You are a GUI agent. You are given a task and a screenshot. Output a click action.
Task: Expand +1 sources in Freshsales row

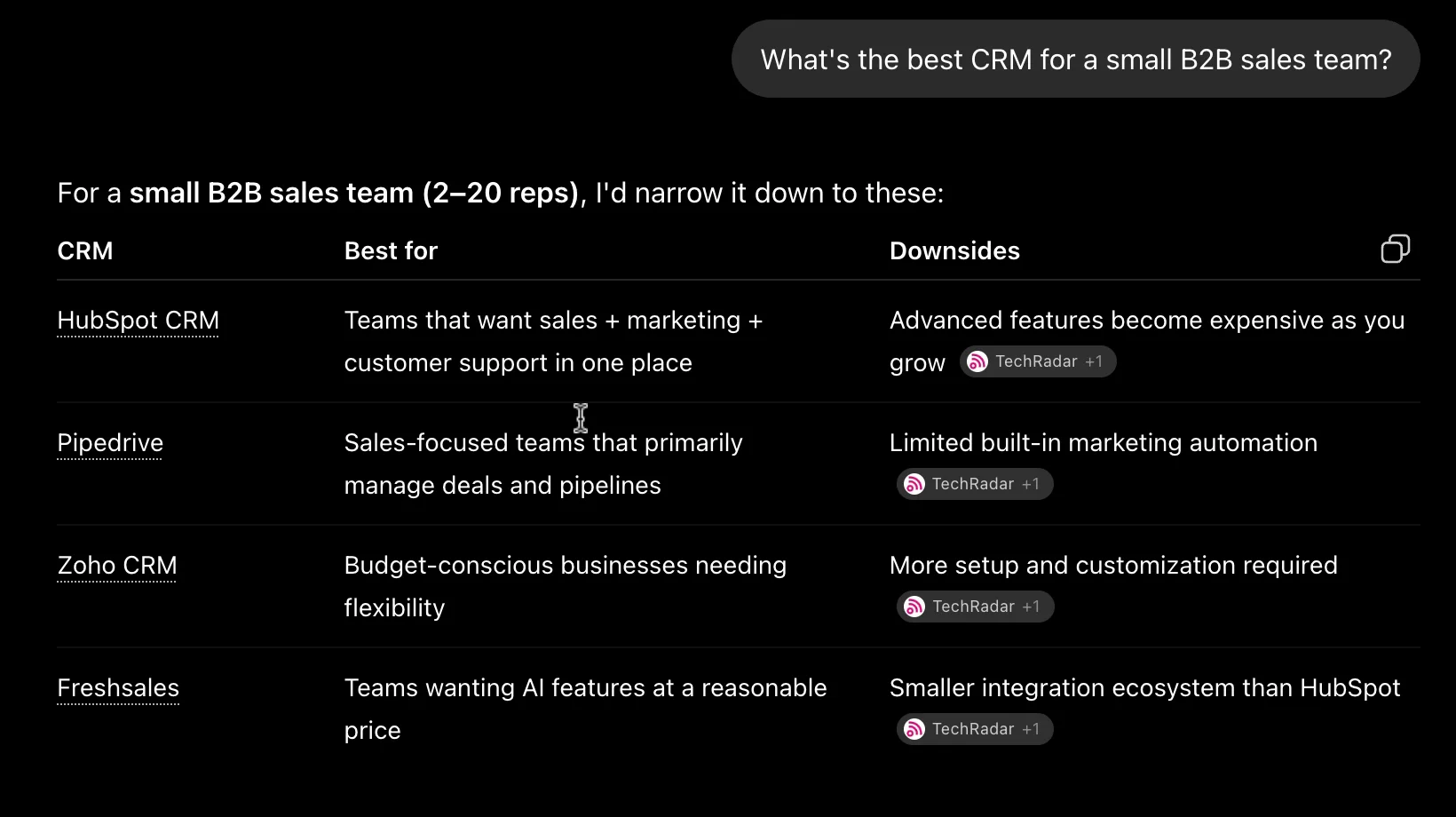tap(1031, 729)
